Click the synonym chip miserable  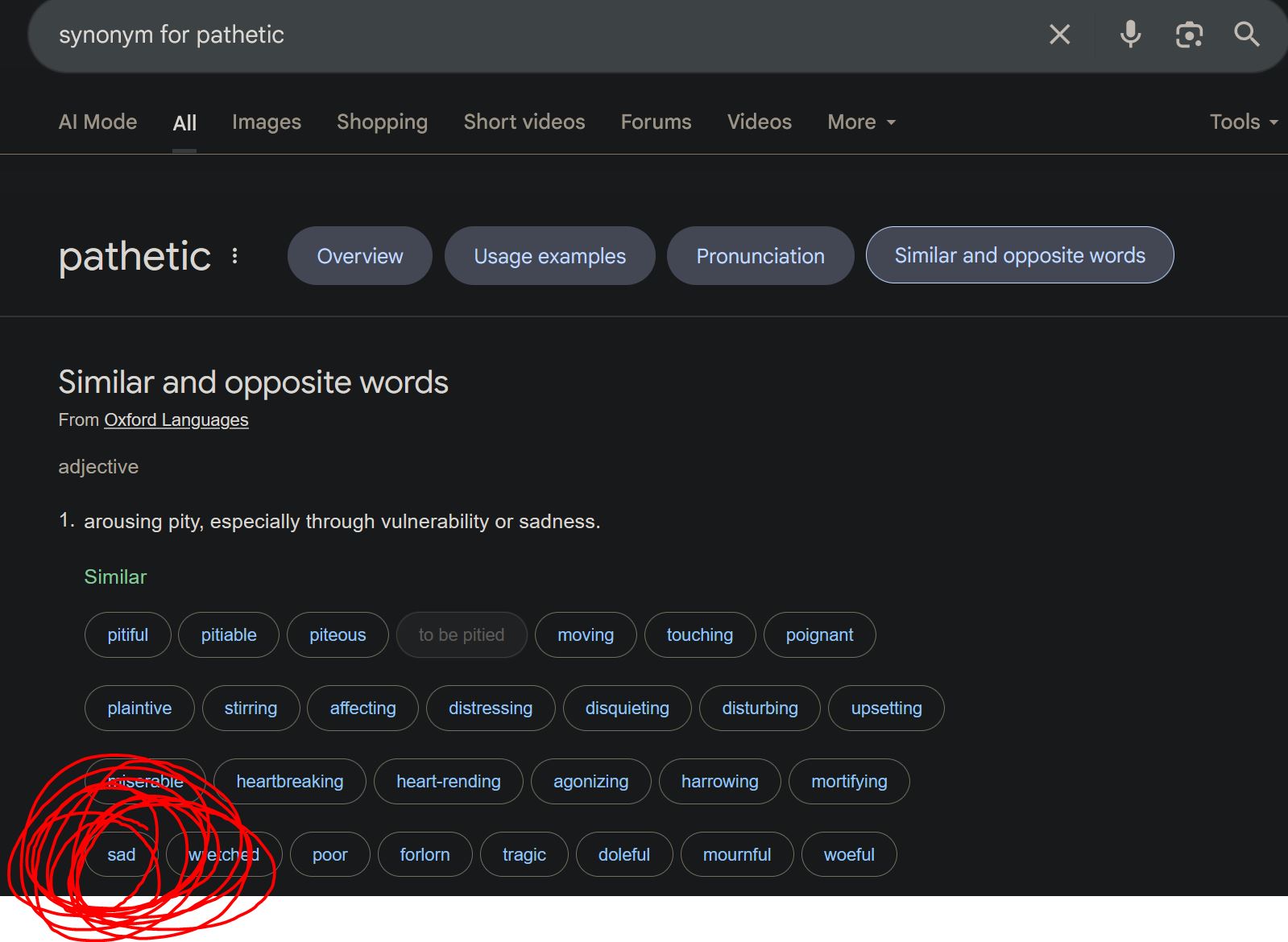[145, 781]
